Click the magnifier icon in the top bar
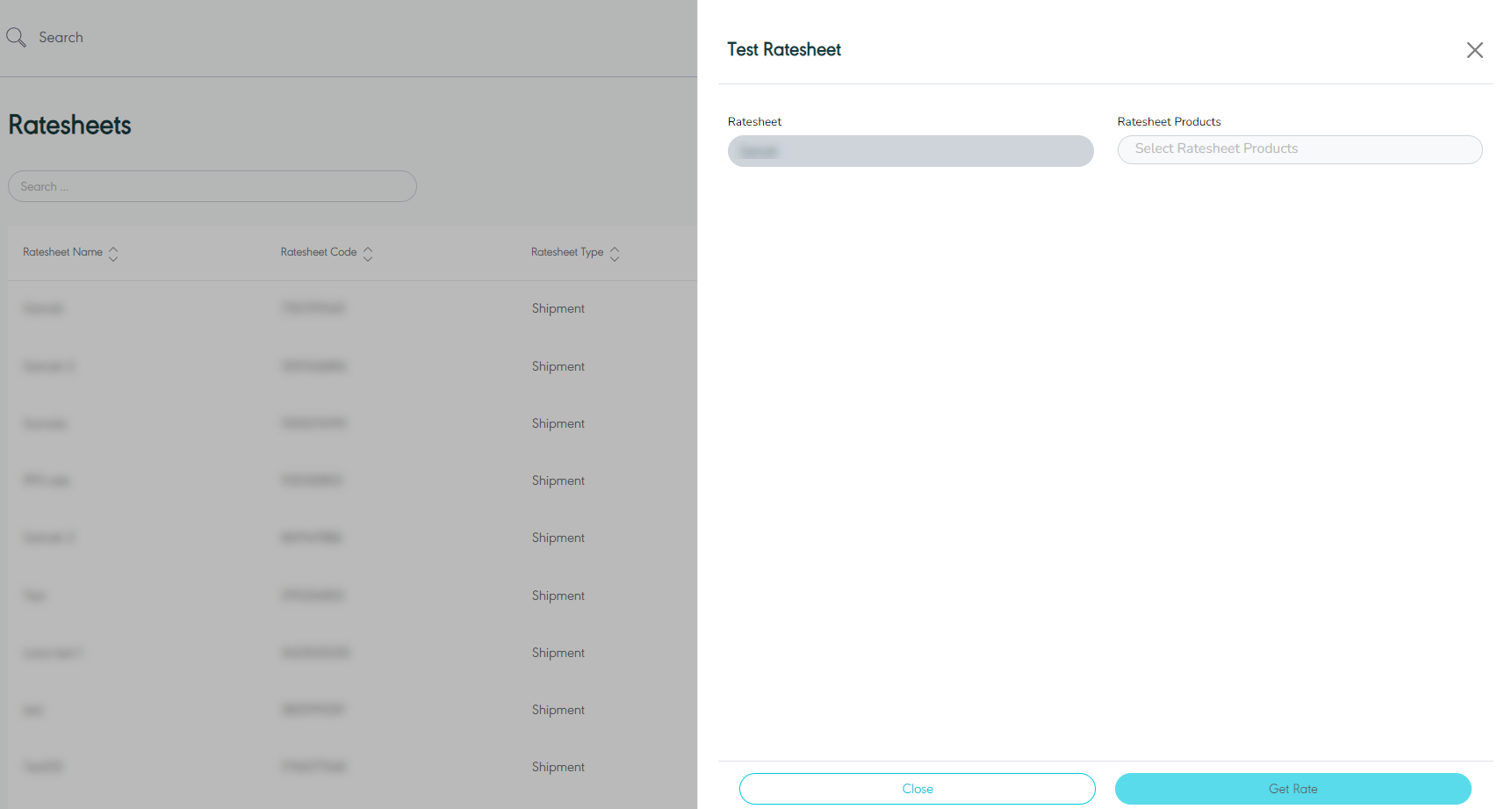The height and width of the screenshot is (809, 1512). pos(16,37)
